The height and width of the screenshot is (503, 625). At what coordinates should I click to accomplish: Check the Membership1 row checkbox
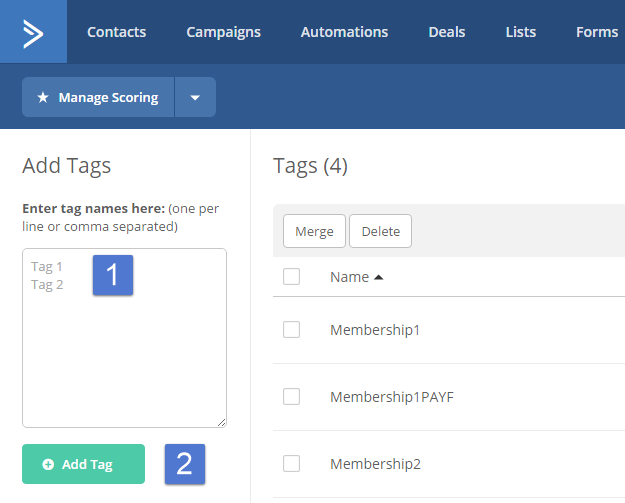coord(291,330)
